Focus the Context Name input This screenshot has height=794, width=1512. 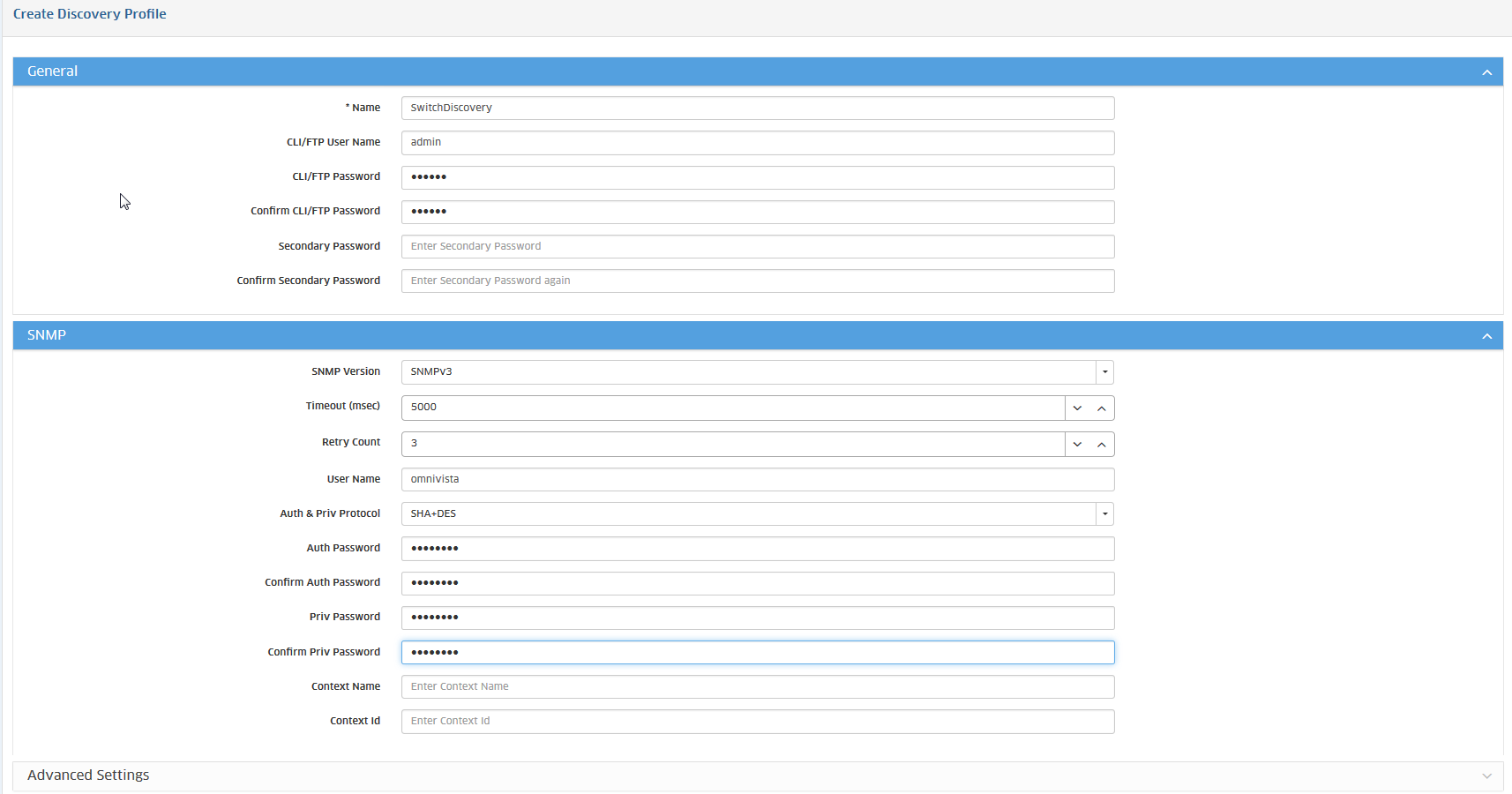click(757, 686)
